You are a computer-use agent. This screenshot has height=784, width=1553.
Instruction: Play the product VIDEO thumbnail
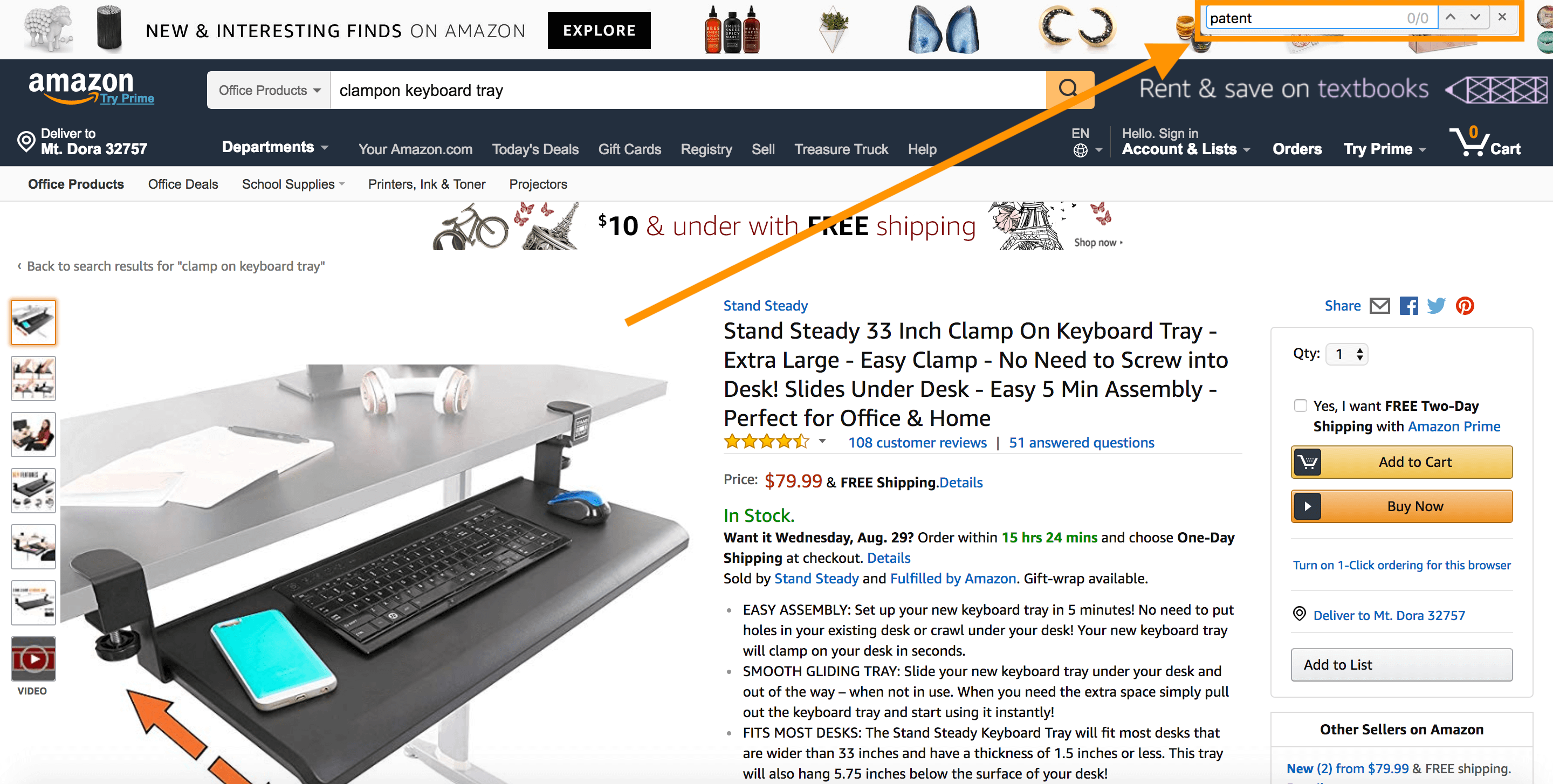[x=33, y=659]
